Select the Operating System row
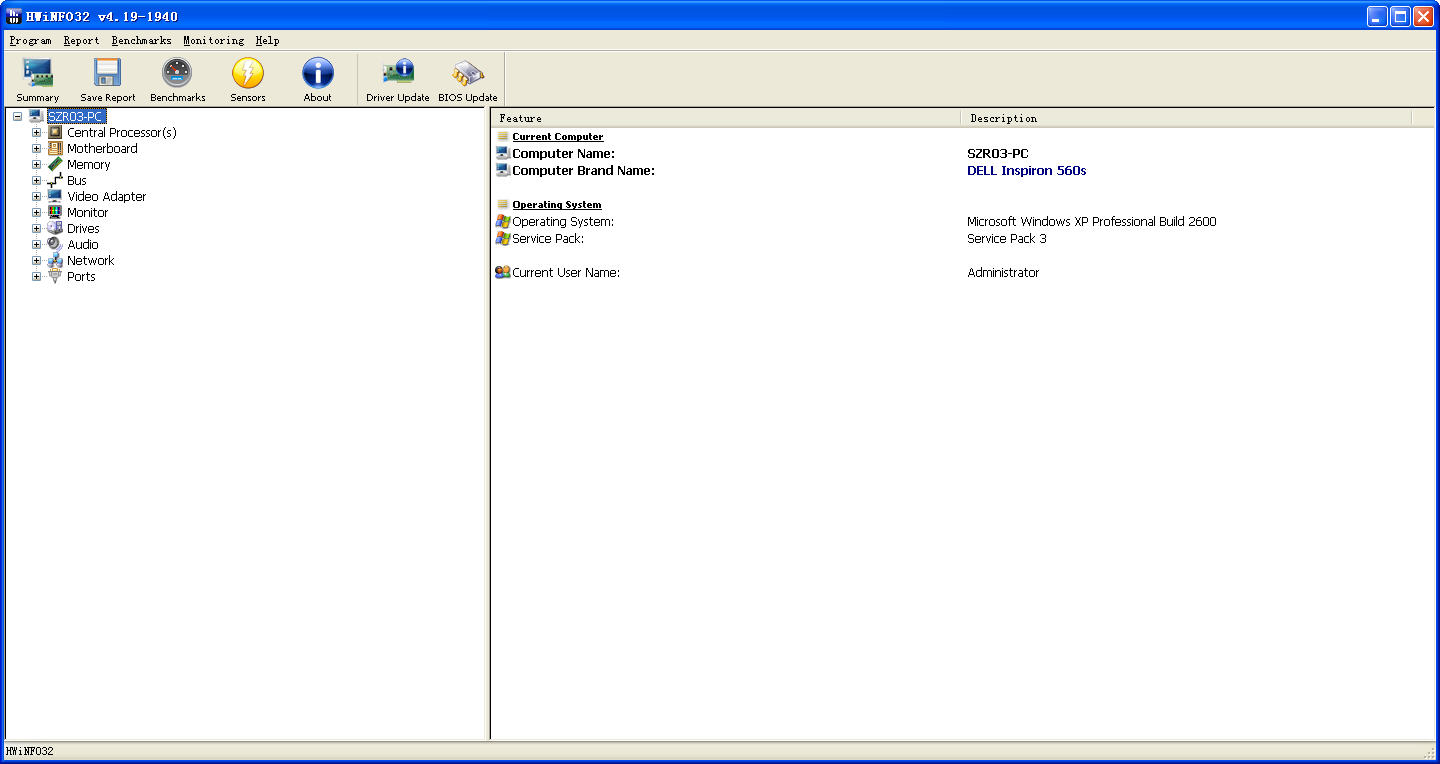1440x764 pixels. pos(563,222)
